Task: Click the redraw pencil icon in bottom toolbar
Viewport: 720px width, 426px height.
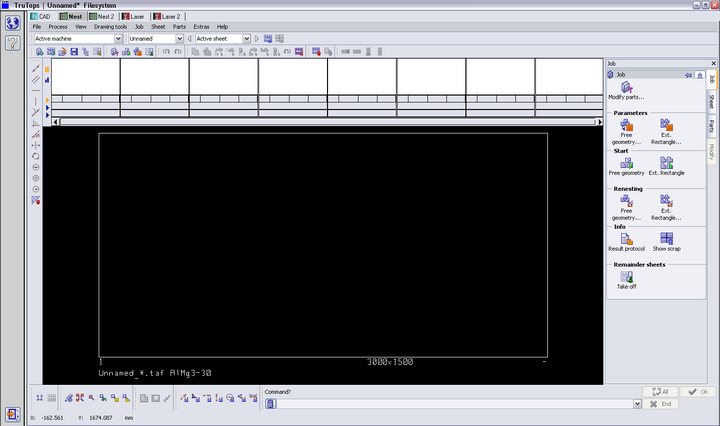Action: coord(68,398)
